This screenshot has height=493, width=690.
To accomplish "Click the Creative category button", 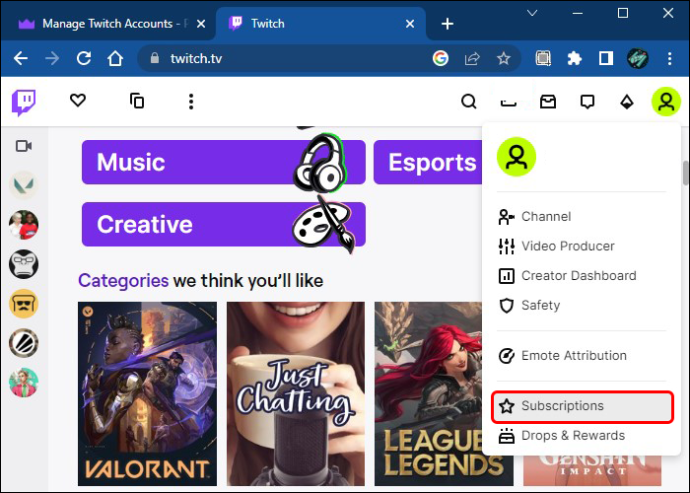I will pyautogui.click(x=224, y=224).
